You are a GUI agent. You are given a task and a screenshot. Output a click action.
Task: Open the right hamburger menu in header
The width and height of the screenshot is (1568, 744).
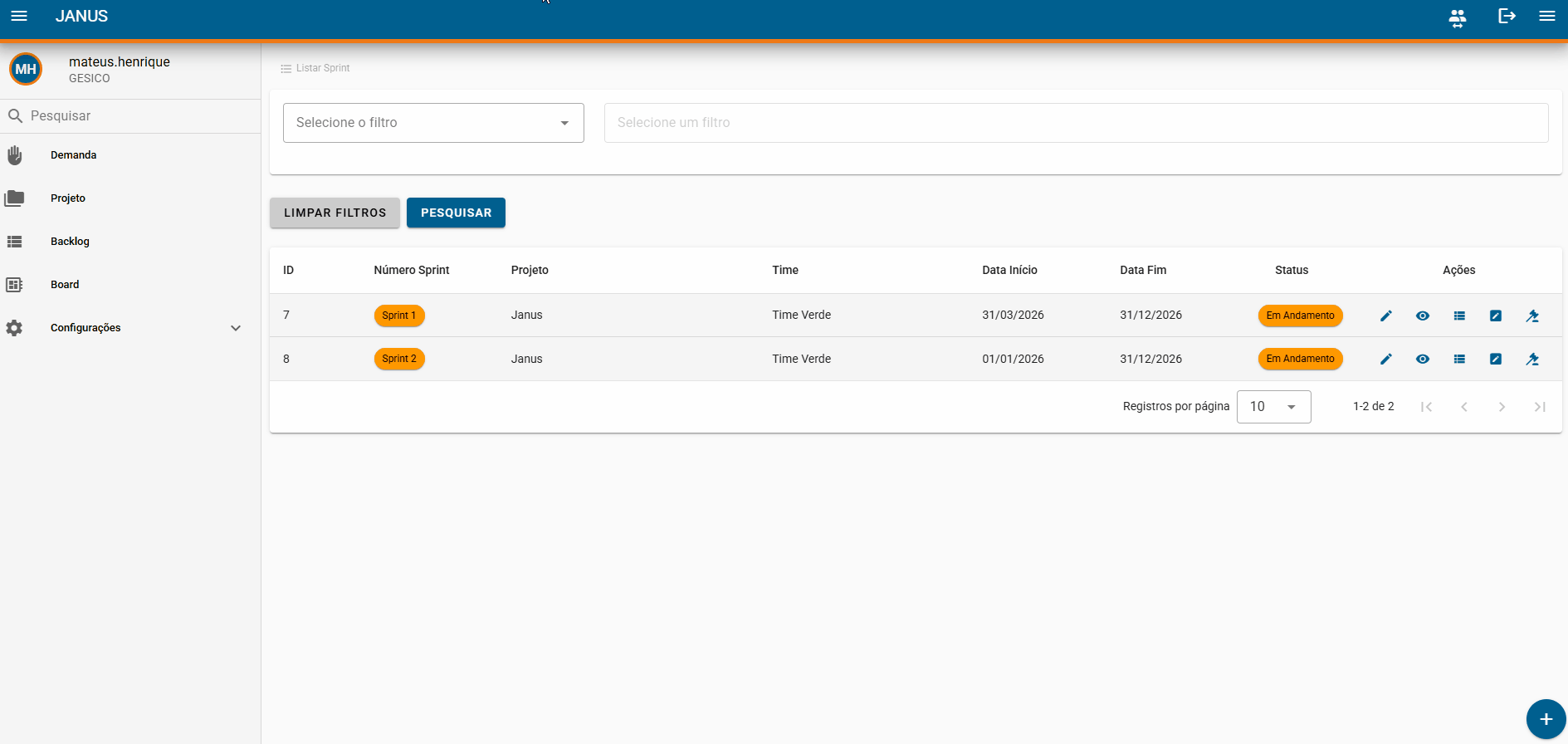[1546, 16]
